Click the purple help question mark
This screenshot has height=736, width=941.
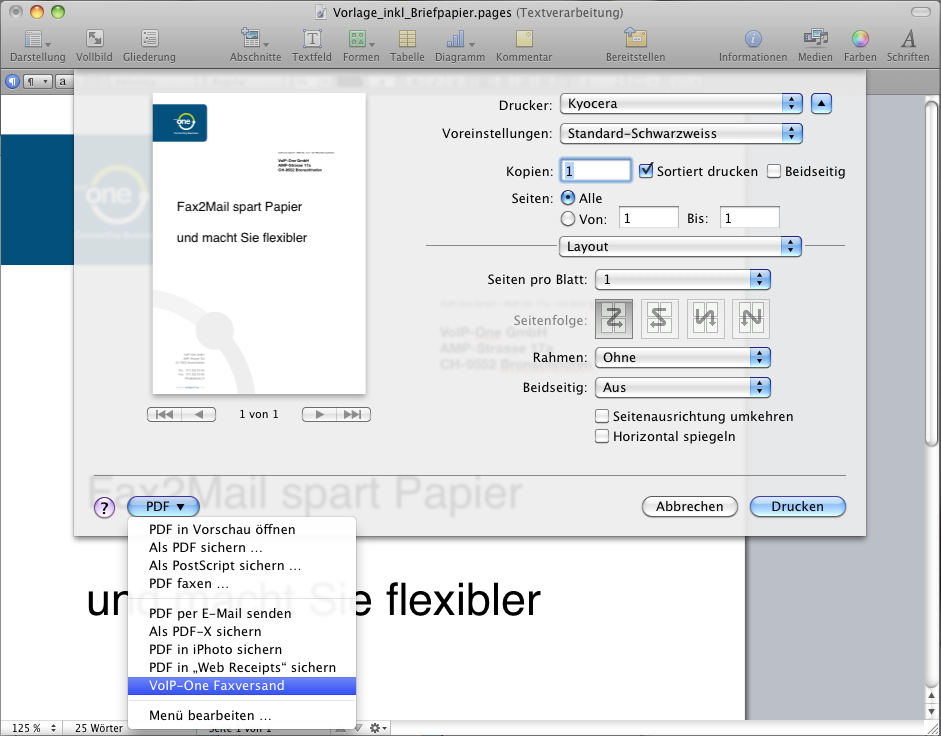(104, 508)
